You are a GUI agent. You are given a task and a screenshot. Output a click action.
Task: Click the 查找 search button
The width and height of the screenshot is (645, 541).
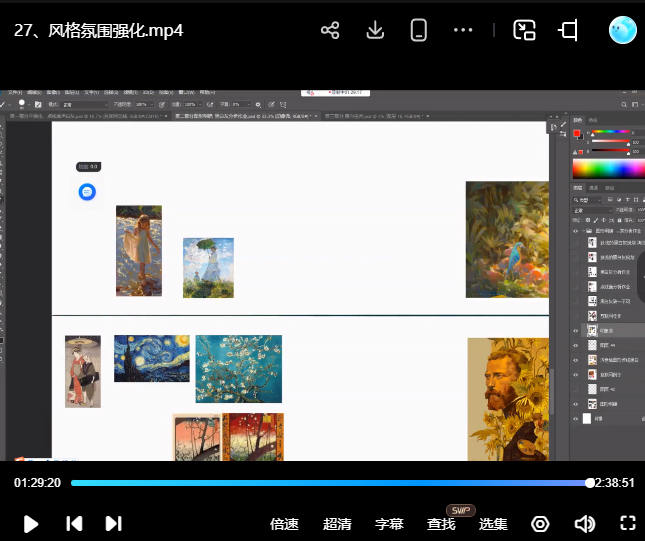pyautogui.click(x=441, y=524)
